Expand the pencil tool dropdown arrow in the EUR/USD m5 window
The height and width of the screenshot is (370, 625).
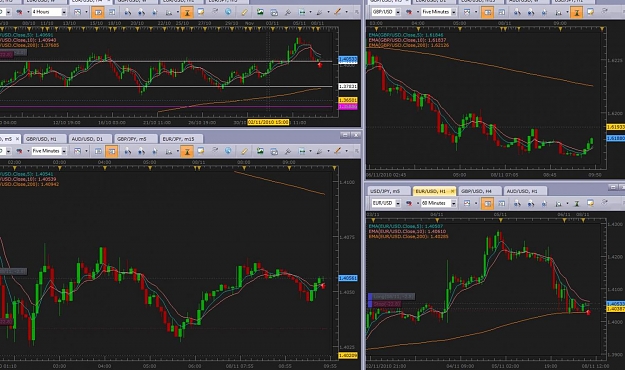click(346, 151)
